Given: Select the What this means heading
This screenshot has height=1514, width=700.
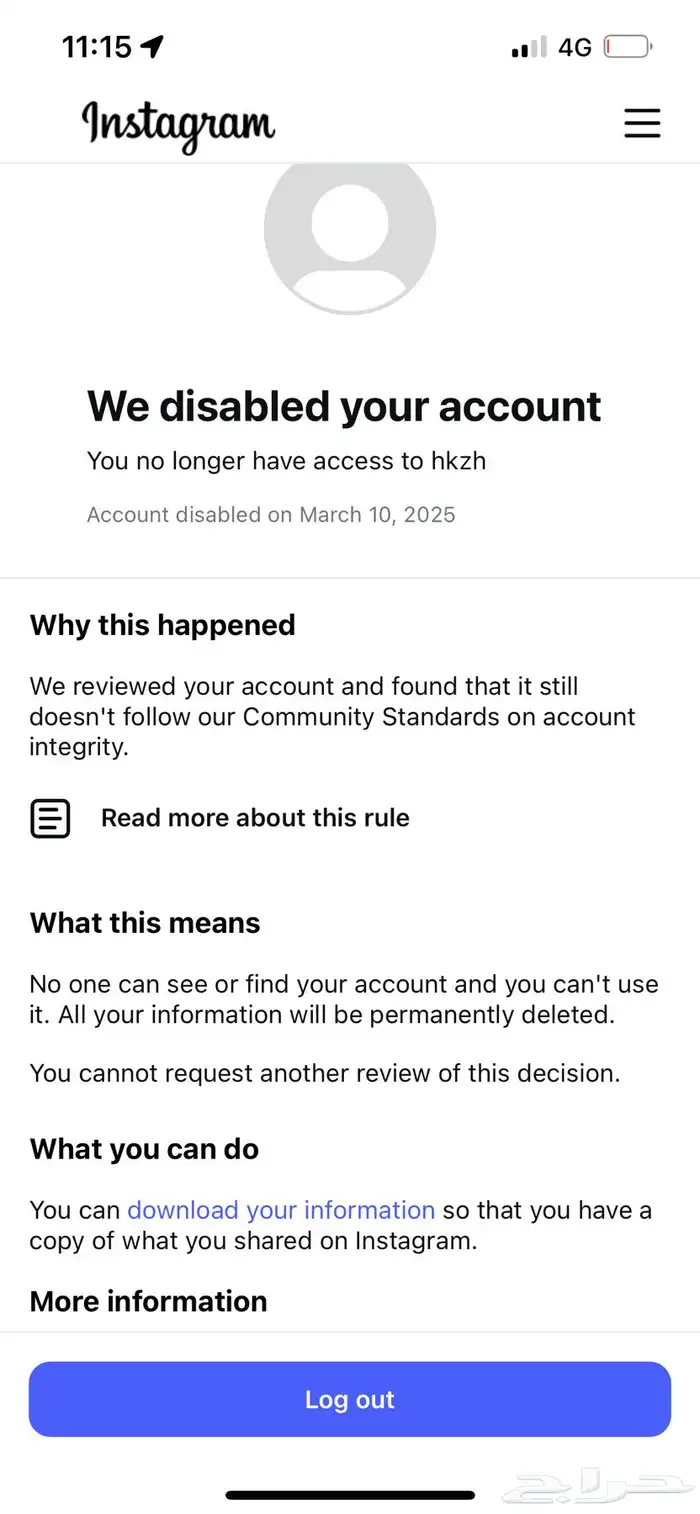Looking at the screenshot, I should (145, 922).
